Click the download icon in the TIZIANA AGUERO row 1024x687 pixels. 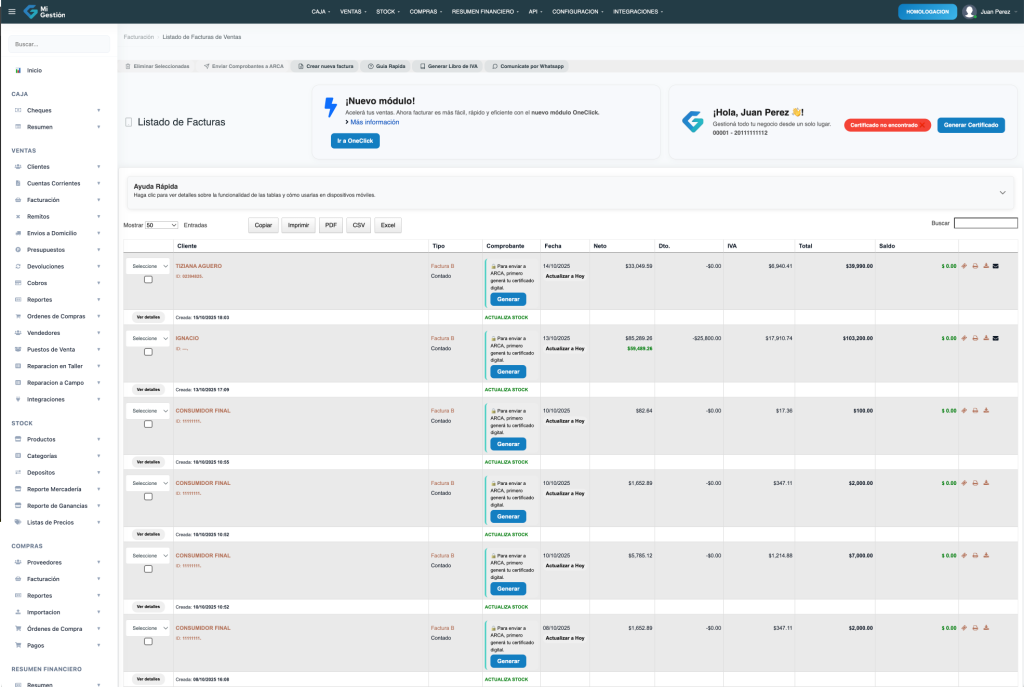tap(985, 266)
